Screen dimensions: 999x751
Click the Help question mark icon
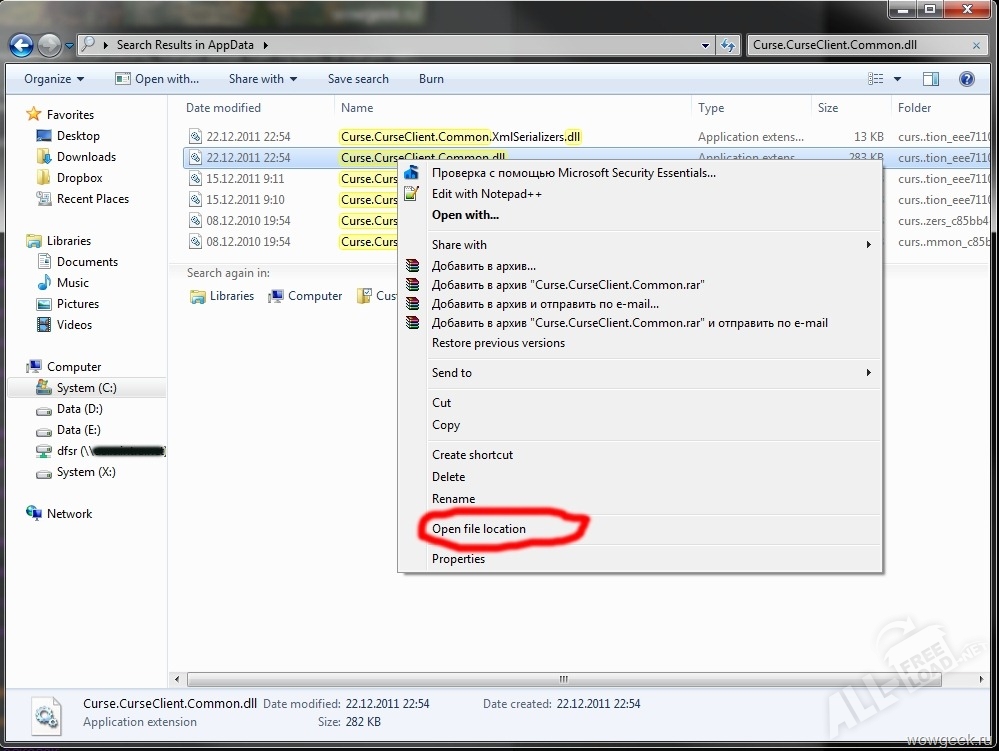pos(966,79)
